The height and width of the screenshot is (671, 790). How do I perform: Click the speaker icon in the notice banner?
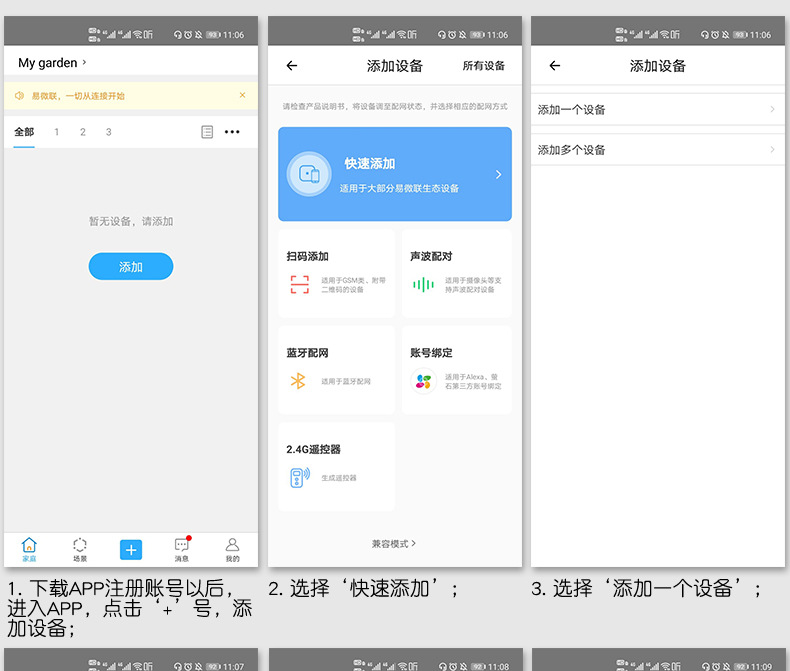pyautogui.click(x=19, y=96)
